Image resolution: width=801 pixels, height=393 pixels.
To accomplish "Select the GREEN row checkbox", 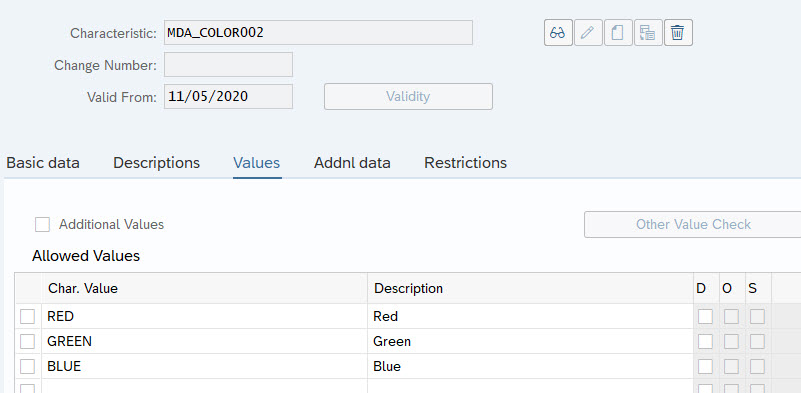I will click(x=28, y=341).
